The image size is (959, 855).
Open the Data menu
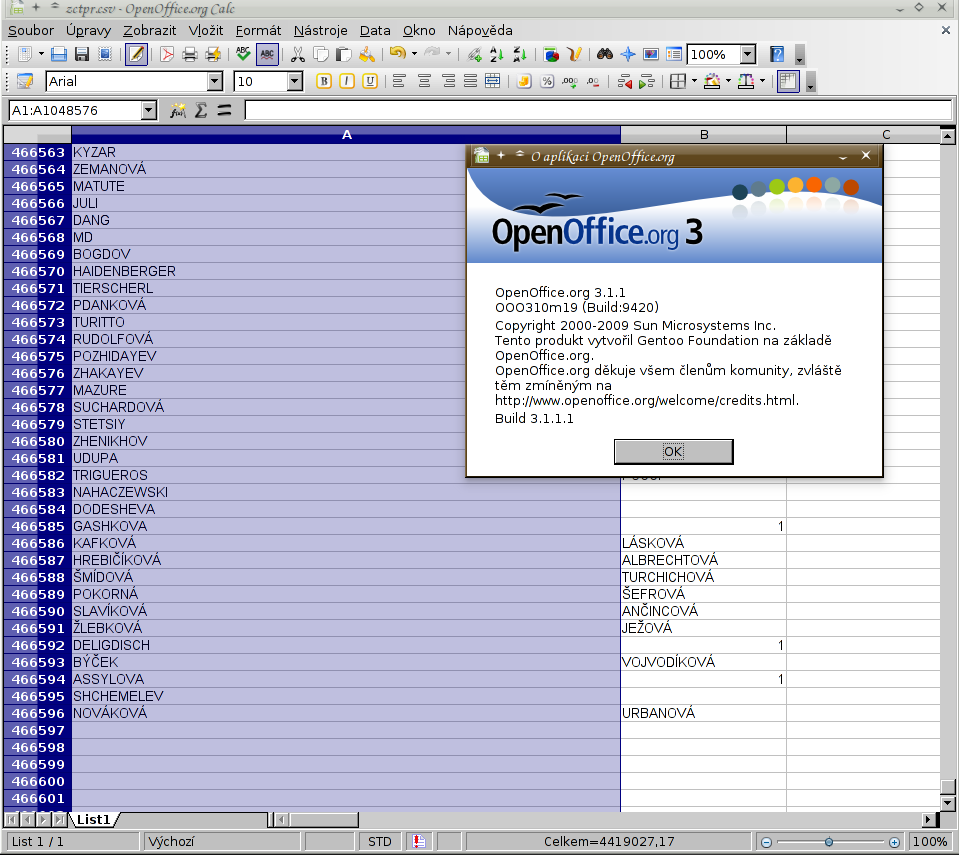coord(375,31)
